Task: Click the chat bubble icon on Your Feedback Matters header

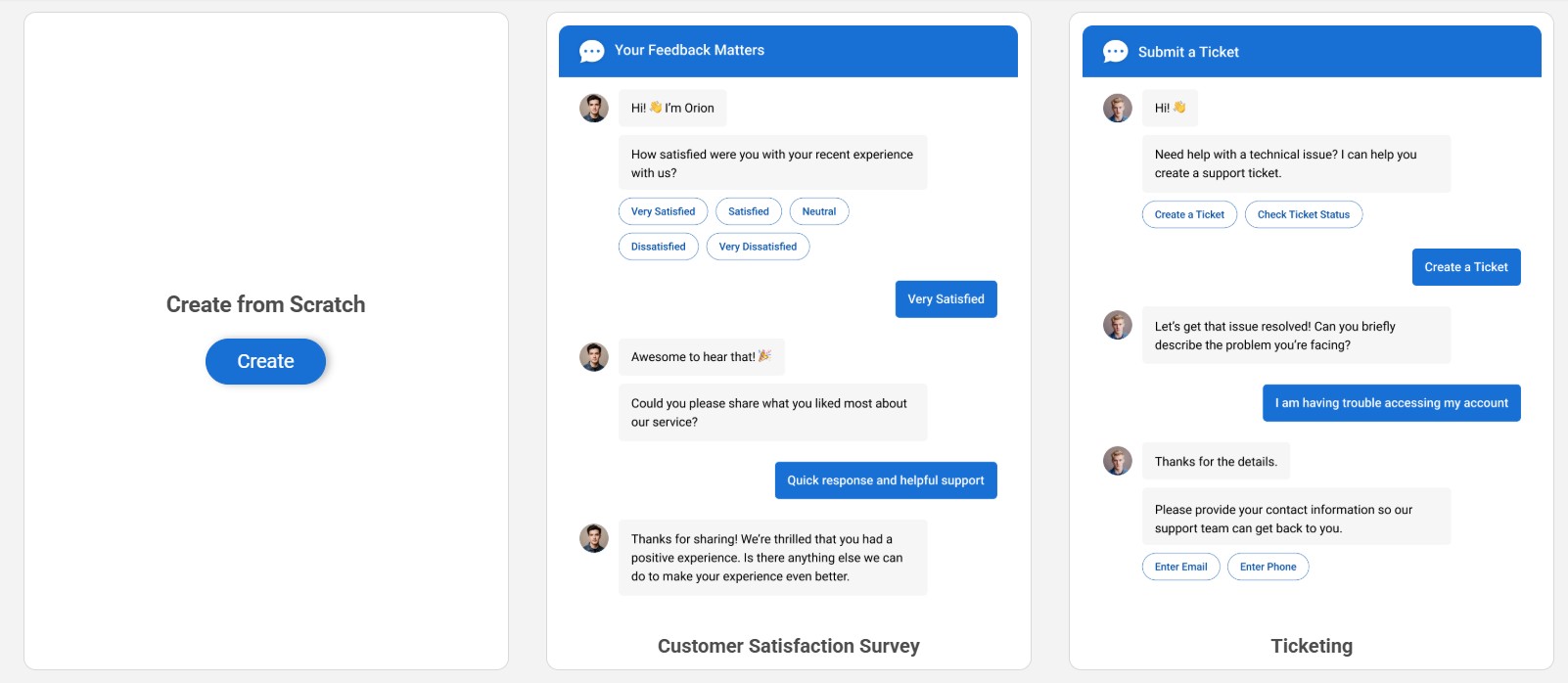Action: coord(591,51)
